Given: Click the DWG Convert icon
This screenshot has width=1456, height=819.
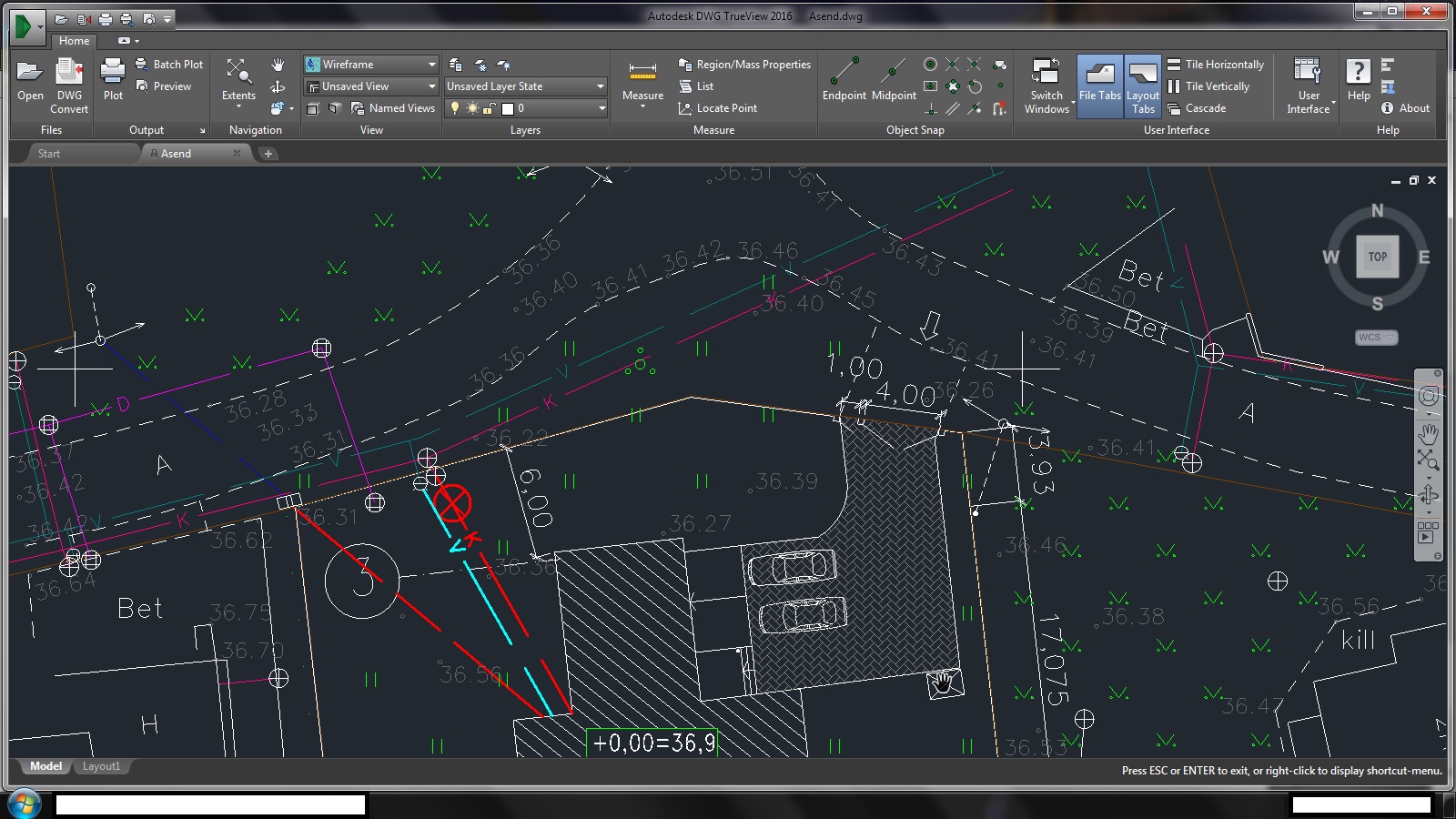Looking at the screenshot, I should click(x=69, y=73).
